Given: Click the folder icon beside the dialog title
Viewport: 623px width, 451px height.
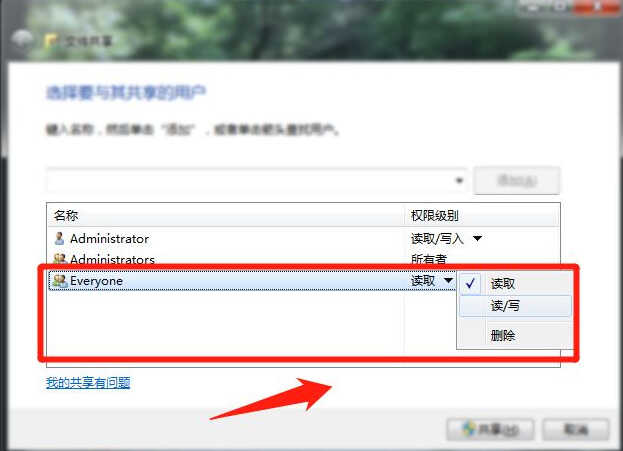Looking at the screenshot, I should click(x=52, y=41).
